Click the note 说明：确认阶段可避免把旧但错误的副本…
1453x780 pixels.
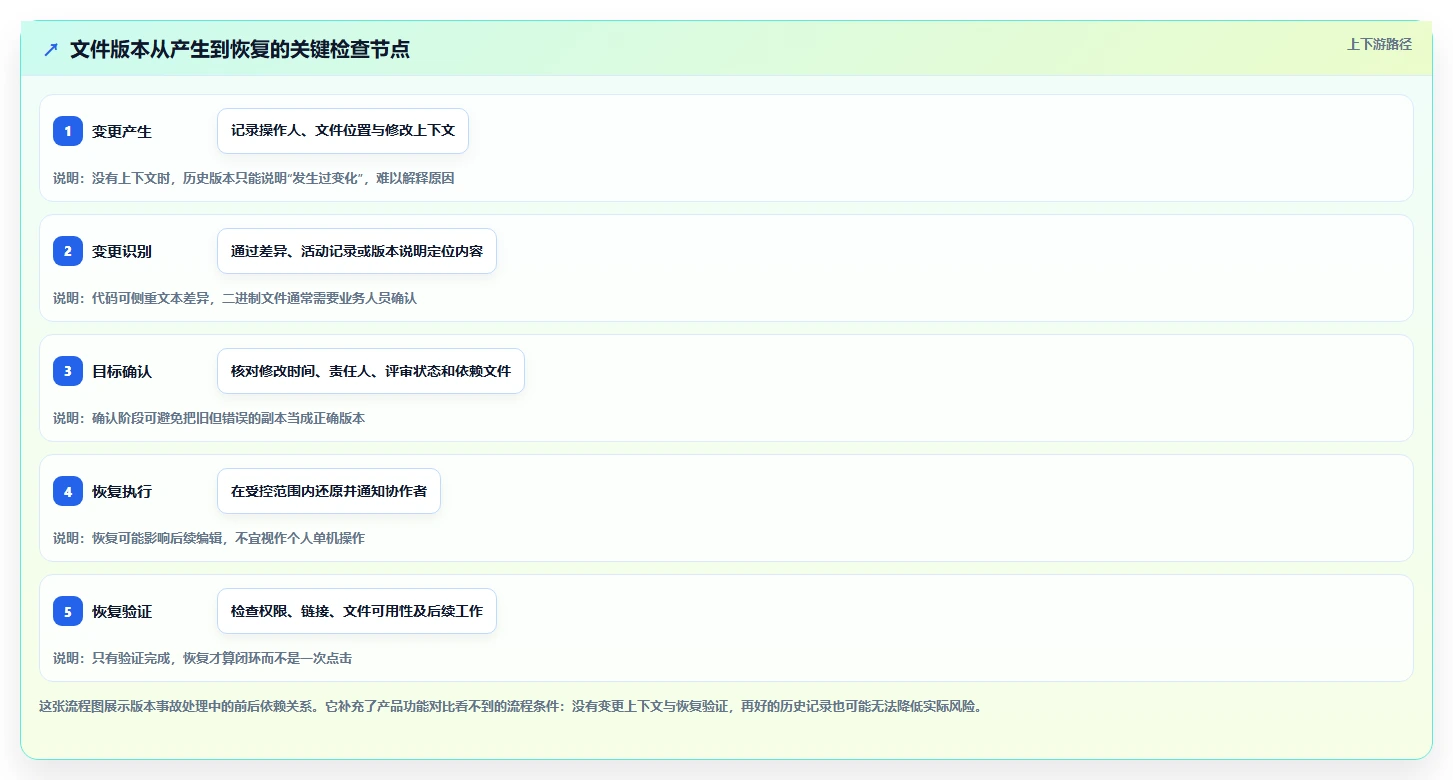tap(209, 418)
